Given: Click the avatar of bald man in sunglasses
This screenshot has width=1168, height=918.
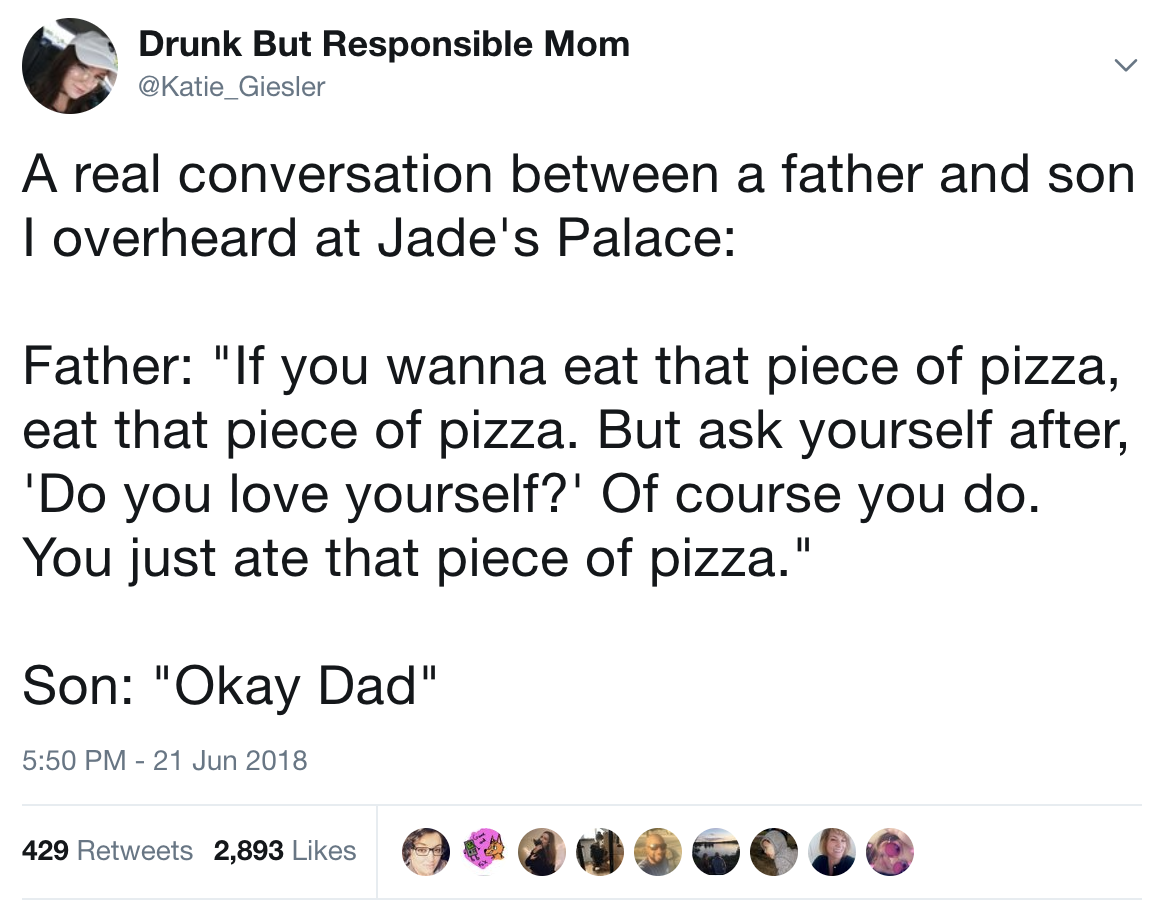Looking at the screenshot, I should click(x=658, y=852).
